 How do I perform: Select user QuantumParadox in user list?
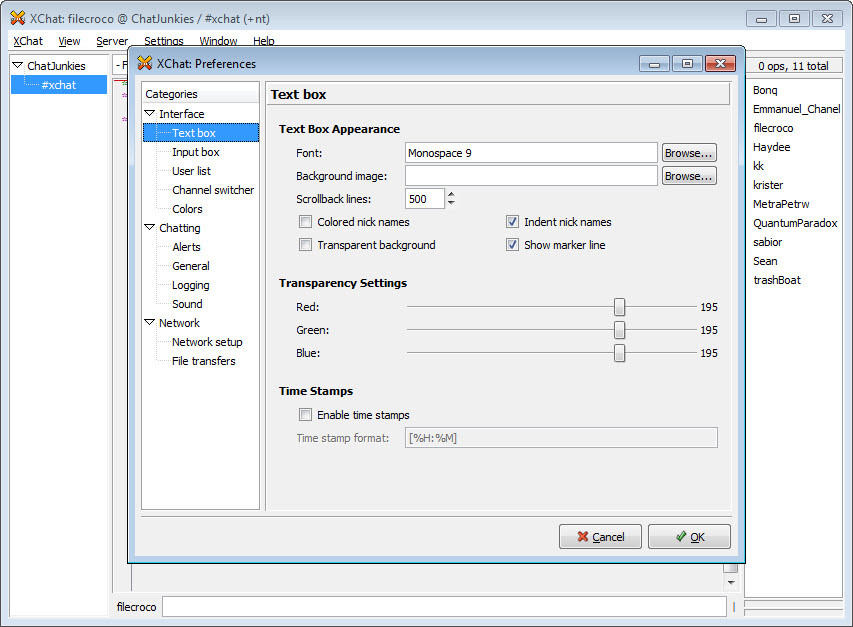coord(795,224)
